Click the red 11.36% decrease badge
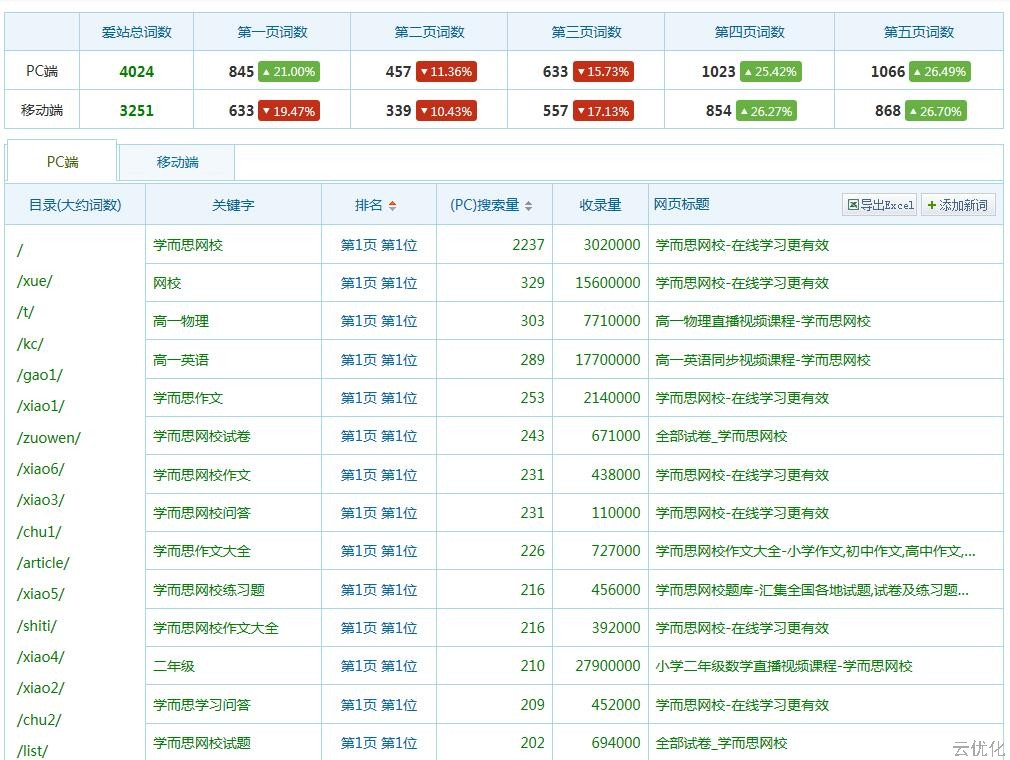Image resolution: width=1010 pixels, height=760 pixels. coord(446,71)
